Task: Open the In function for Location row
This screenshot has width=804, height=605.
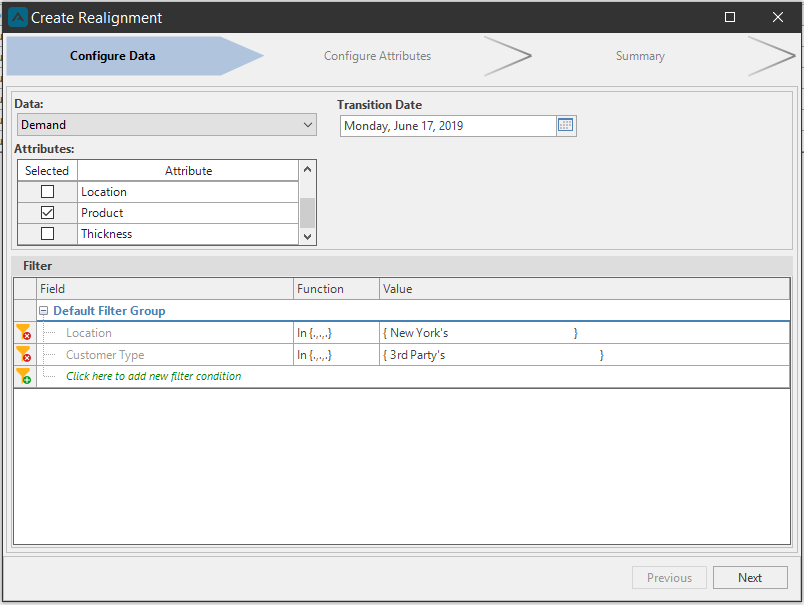Action: tap(336, 333)
